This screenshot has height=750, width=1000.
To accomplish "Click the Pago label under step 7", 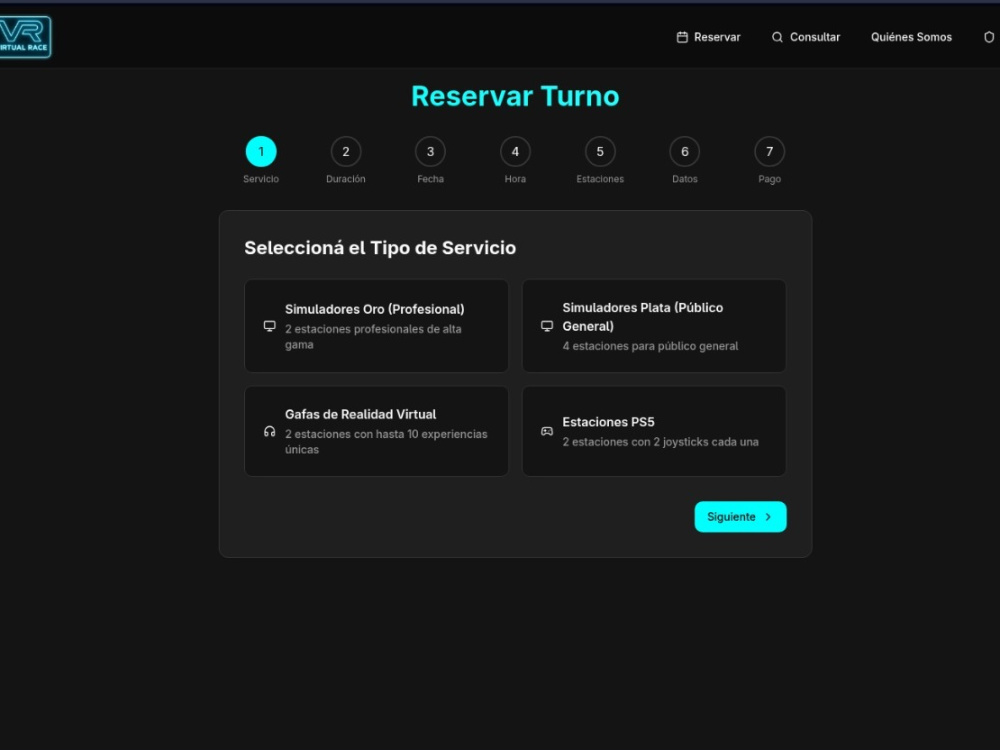I will [770, 179].
